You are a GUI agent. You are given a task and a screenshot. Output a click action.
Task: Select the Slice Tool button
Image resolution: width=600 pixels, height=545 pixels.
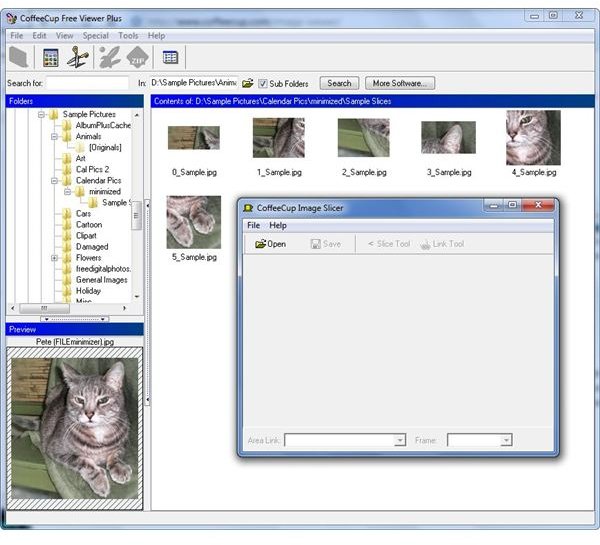[389, 244]
